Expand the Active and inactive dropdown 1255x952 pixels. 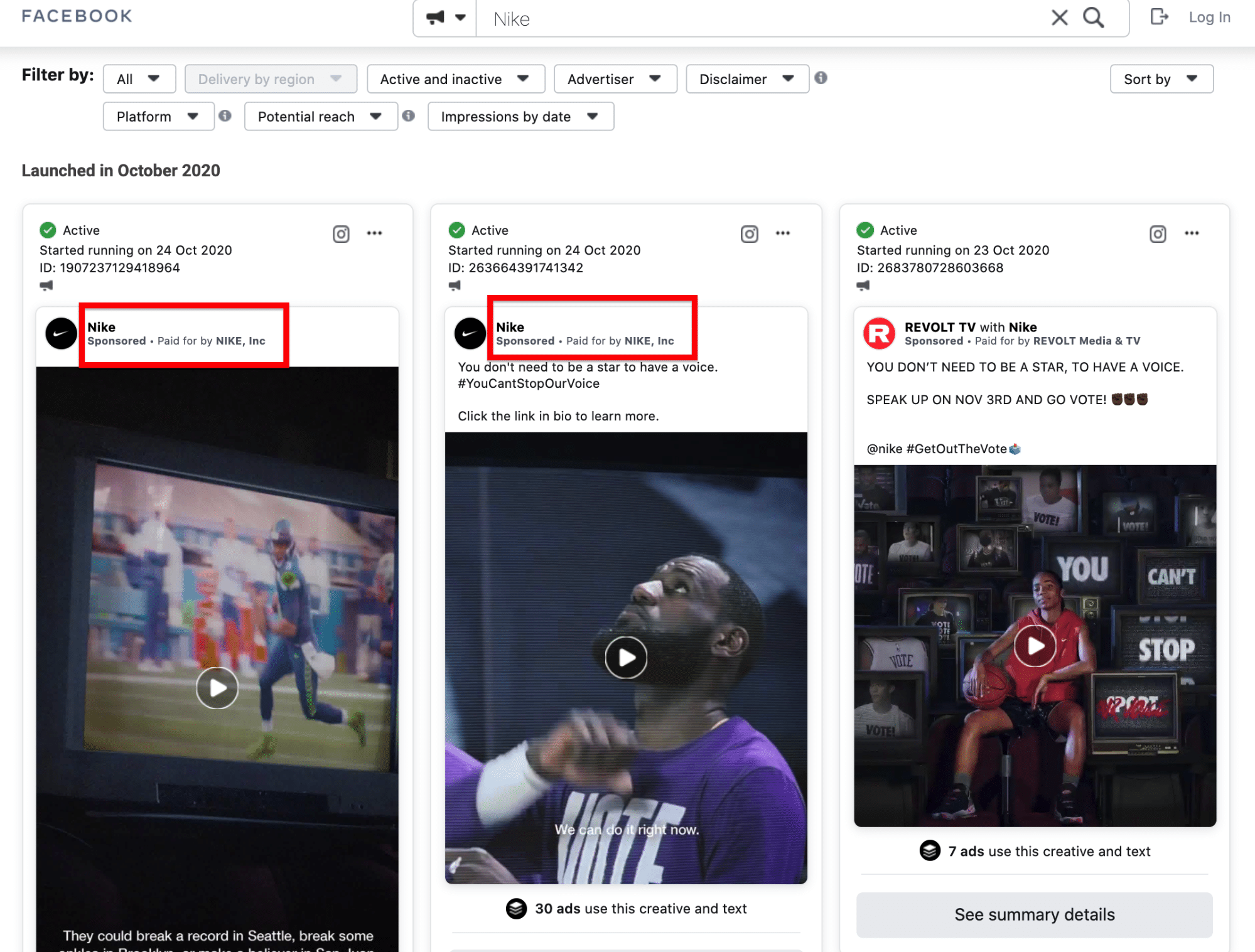[x=455, y=79]
